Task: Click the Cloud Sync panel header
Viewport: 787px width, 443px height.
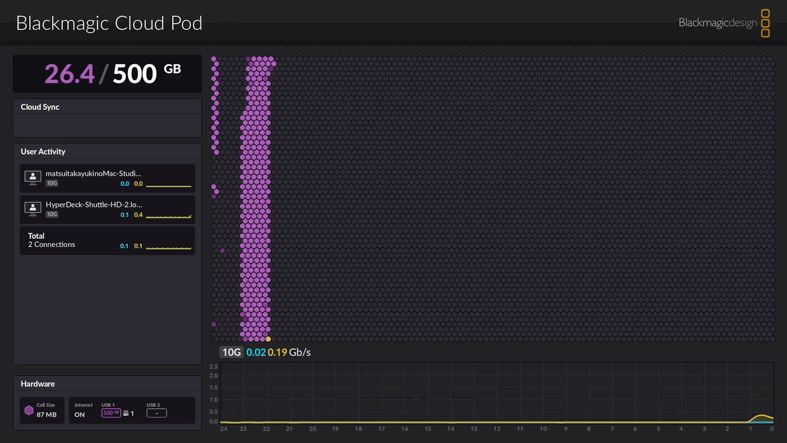Action: pyautogui.click(x=107, y=107)
